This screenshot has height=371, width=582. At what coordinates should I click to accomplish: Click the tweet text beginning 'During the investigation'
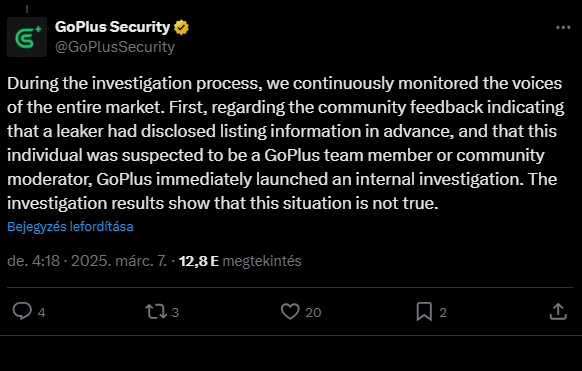coord(286,143)
